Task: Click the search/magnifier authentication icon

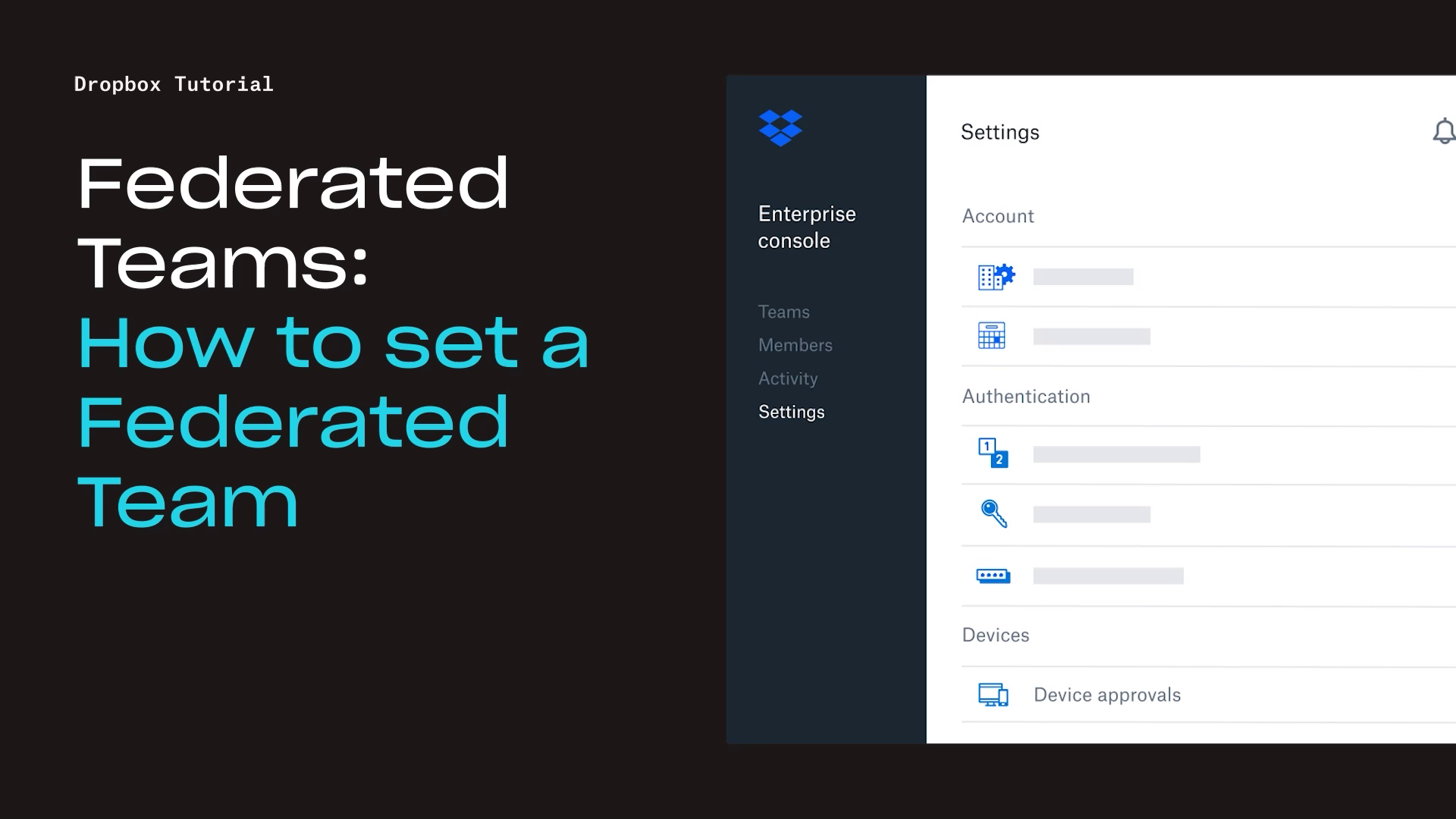Action: [994, 513]
